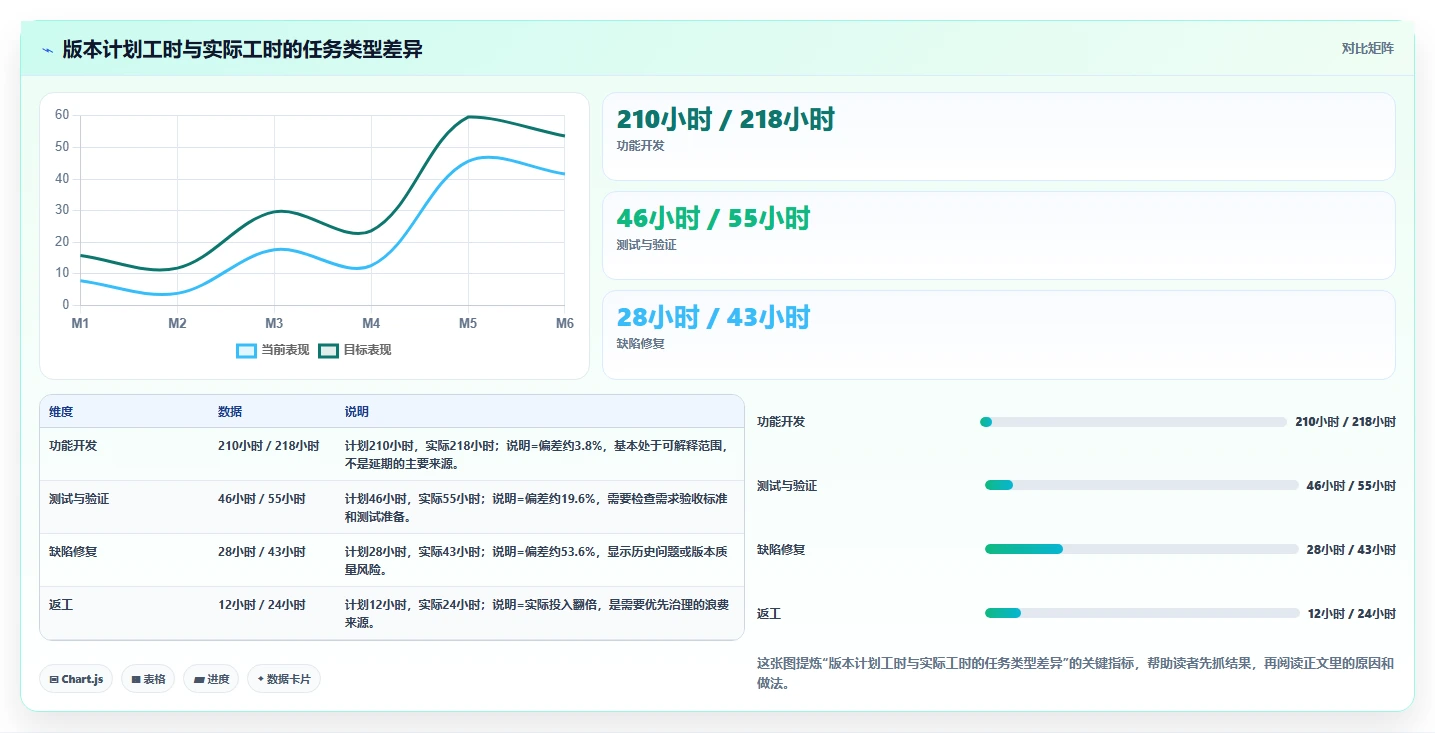Click the 60 value on the y-axis
This screenshot has width=1435, height=733.
pyautogui.click(x=62, y=115)
